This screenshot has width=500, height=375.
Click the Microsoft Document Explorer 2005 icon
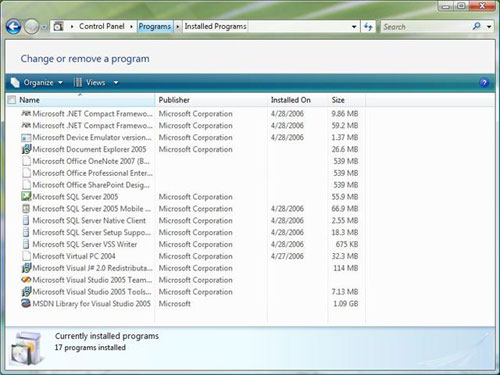pyautogui.click(x=26, y=149)
